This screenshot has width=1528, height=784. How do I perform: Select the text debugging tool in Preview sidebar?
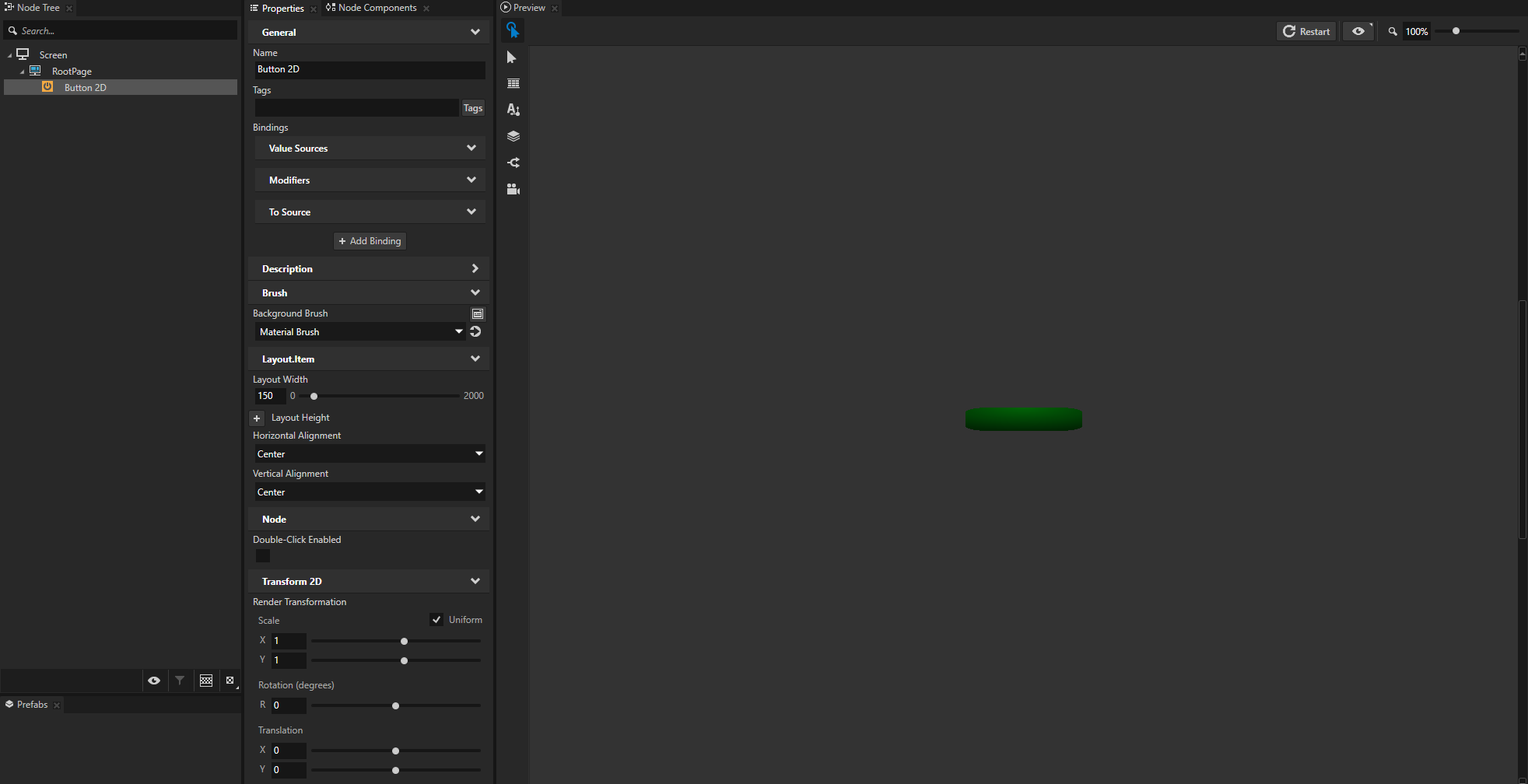(513, 109)
